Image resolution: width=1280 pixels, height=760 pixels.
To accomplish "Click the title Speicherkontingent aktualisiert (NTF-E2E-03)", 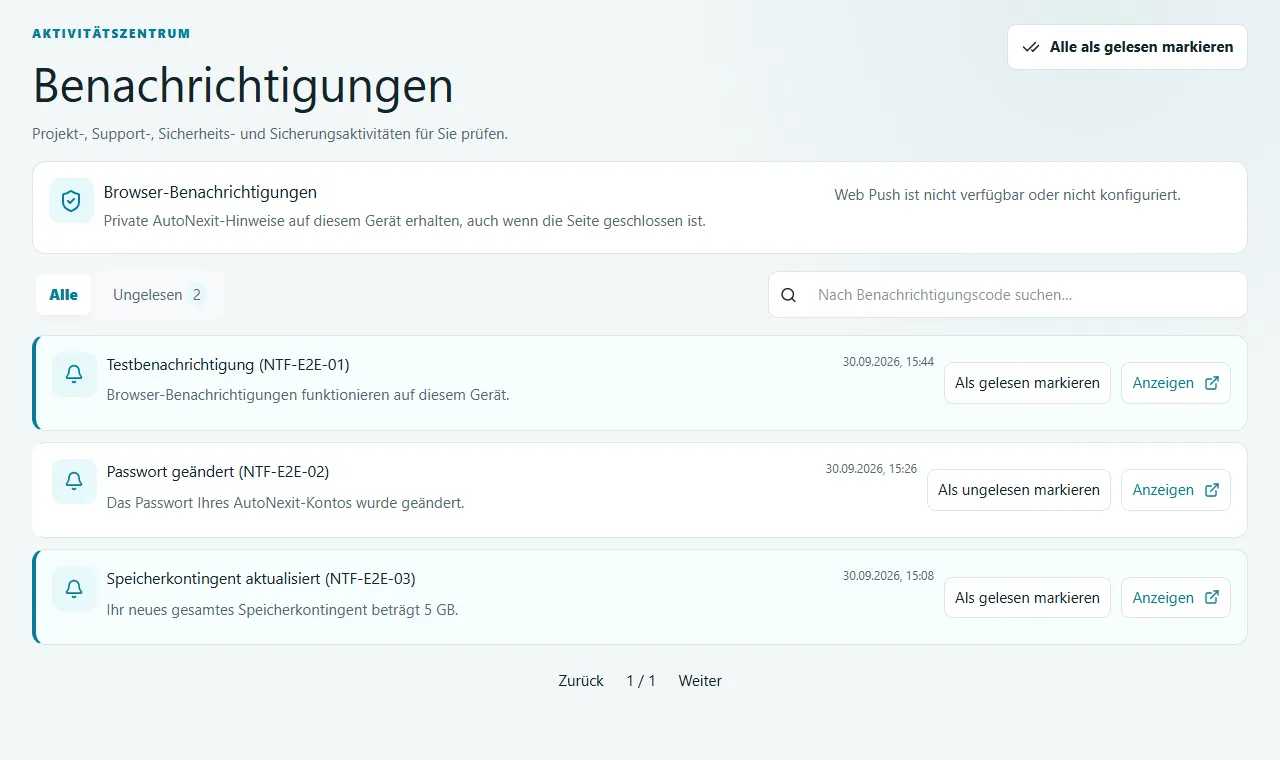I will tap(261, 579).
